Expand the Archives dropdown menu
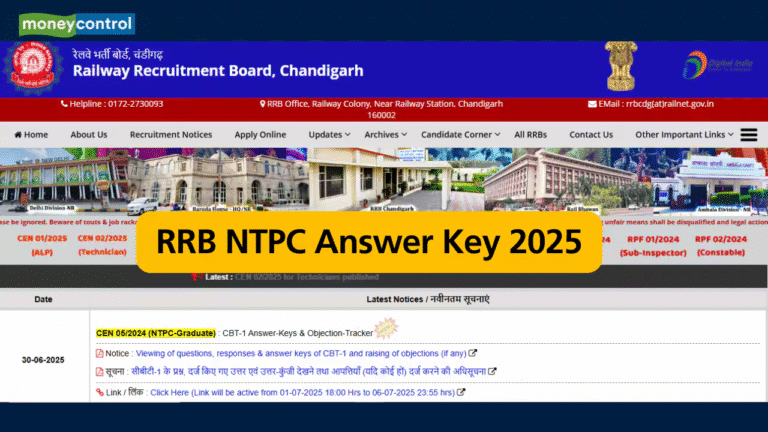Viewport: 768px width, 432px height. [385, 134]
